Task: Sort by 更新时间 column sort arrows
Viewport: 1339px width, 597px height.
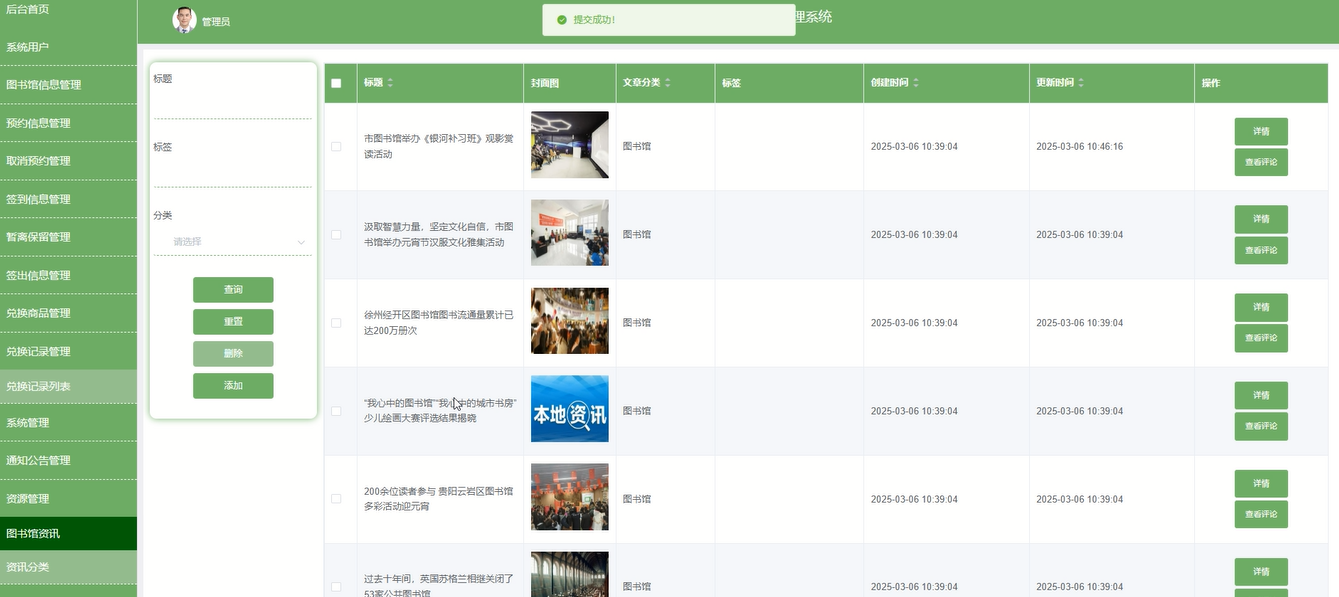Action: click(x=1081, y=83)
